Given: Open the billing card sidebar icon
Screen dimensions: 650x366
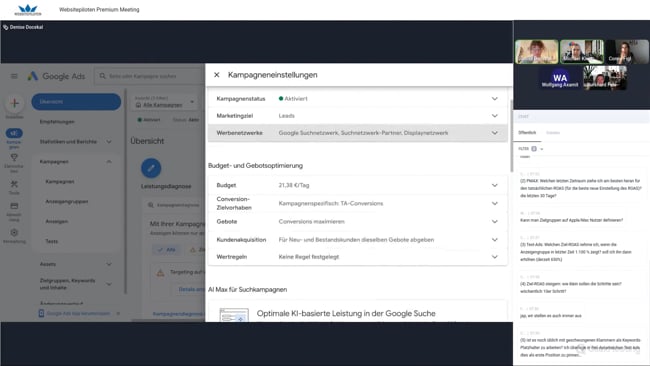Looking at the screenshot, I should pos(14,206).
